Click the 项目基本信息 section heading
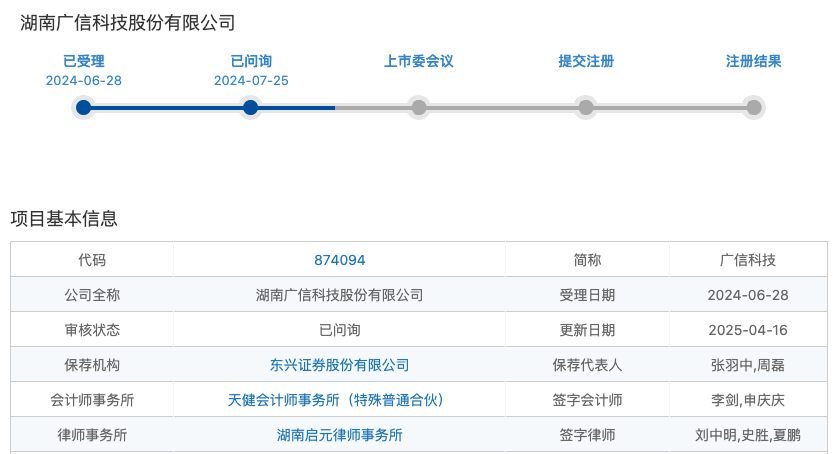833x454 pixels. (x=64, y=218)
